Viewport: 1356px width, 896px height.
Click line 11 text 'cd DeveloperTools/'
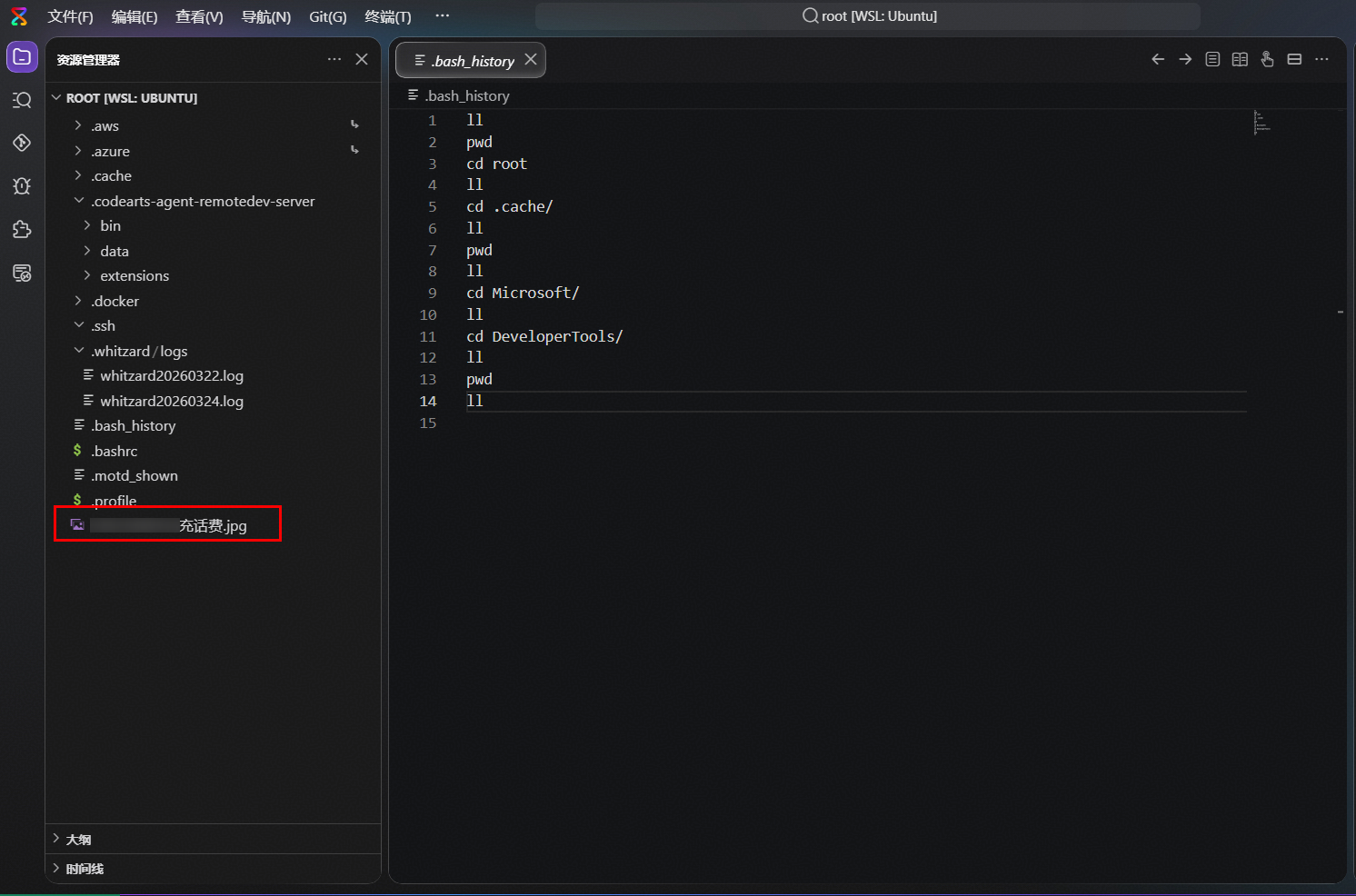544,336
